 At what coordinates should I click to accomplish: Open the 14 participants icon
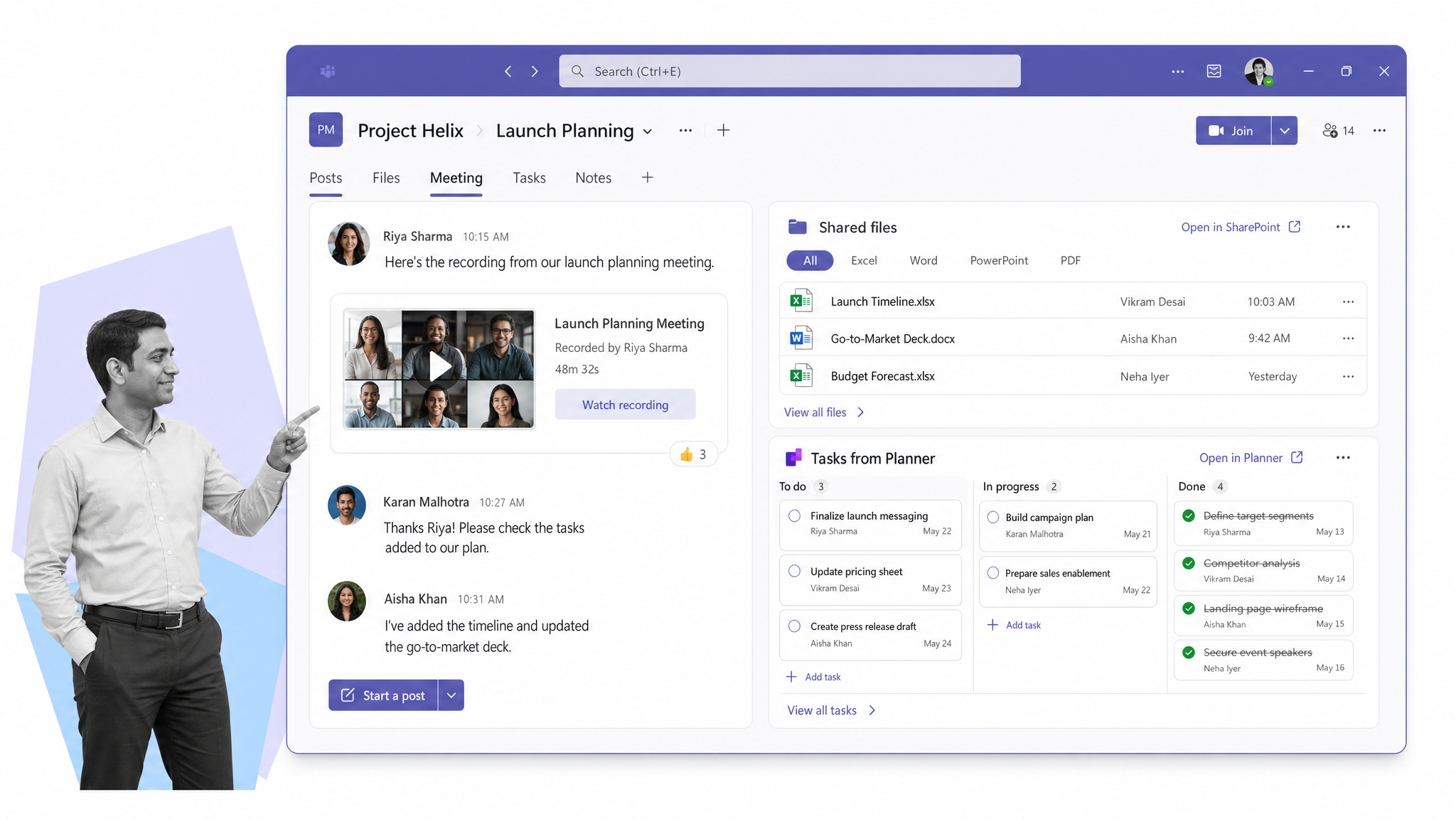point(1338,131)
